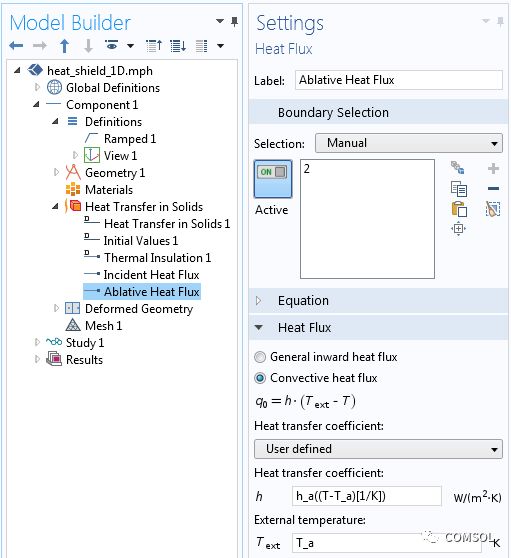
Task: Click the Create Selection icon
Action: [x=458, y=168]
